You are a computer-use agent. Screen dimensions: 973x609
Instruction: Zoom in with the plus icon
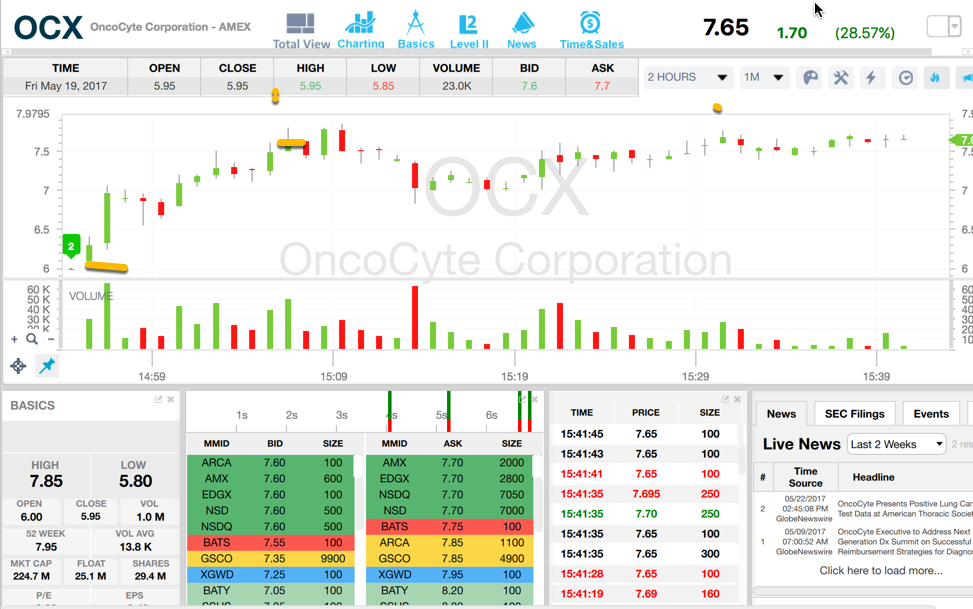pyautogui.click(x=14, y=339)
